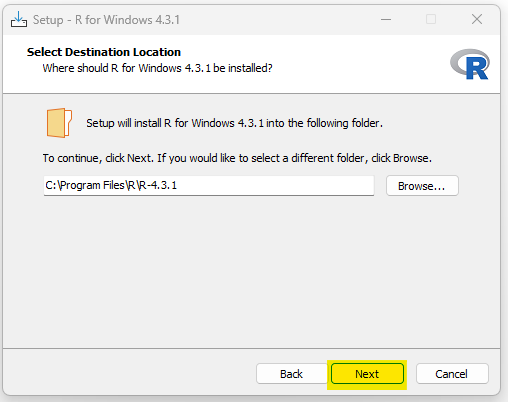The image size is (508, 402).
Task: Click the Back button
Action: coord(292,374)
